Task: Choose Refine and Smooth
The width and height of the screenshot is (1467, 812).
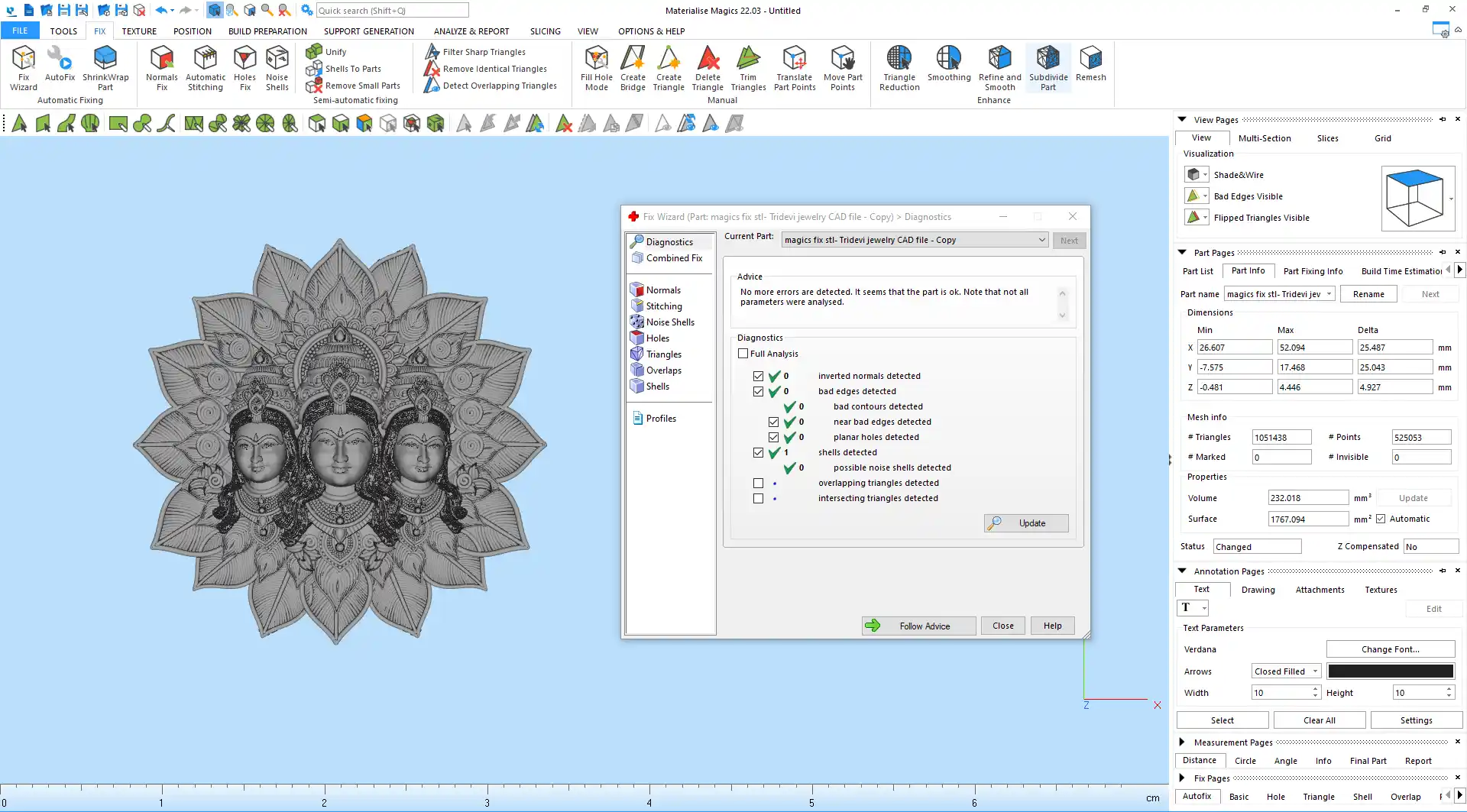Action: tap(999, 68)
